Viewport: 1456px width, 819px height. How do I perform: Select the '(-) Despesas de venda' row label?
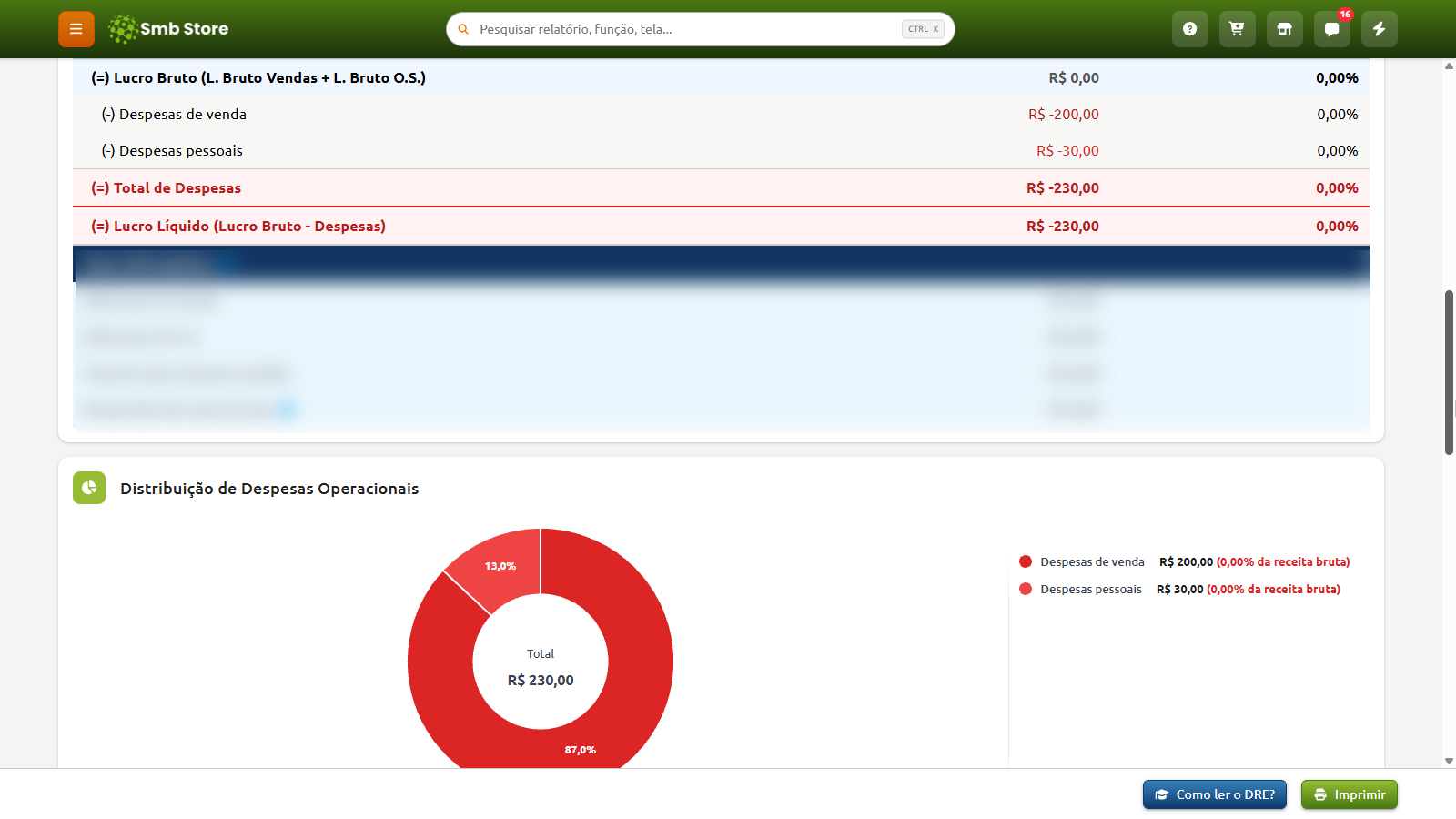[174, 114]
